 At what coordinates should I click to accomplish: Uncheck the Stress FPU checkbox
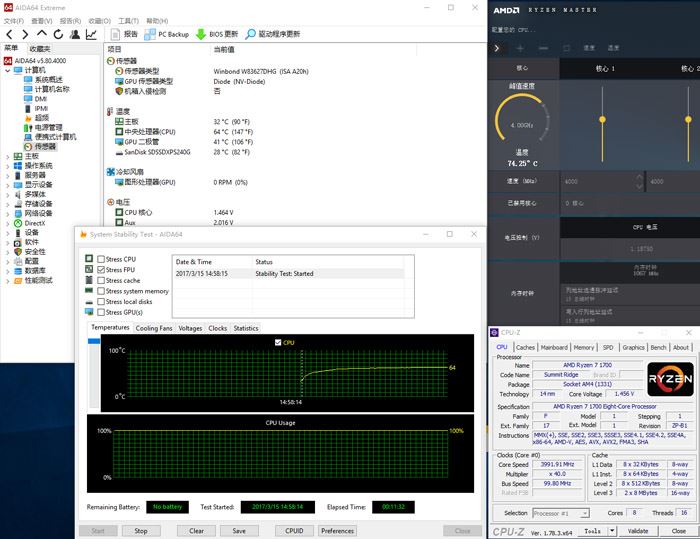[101, 270]
